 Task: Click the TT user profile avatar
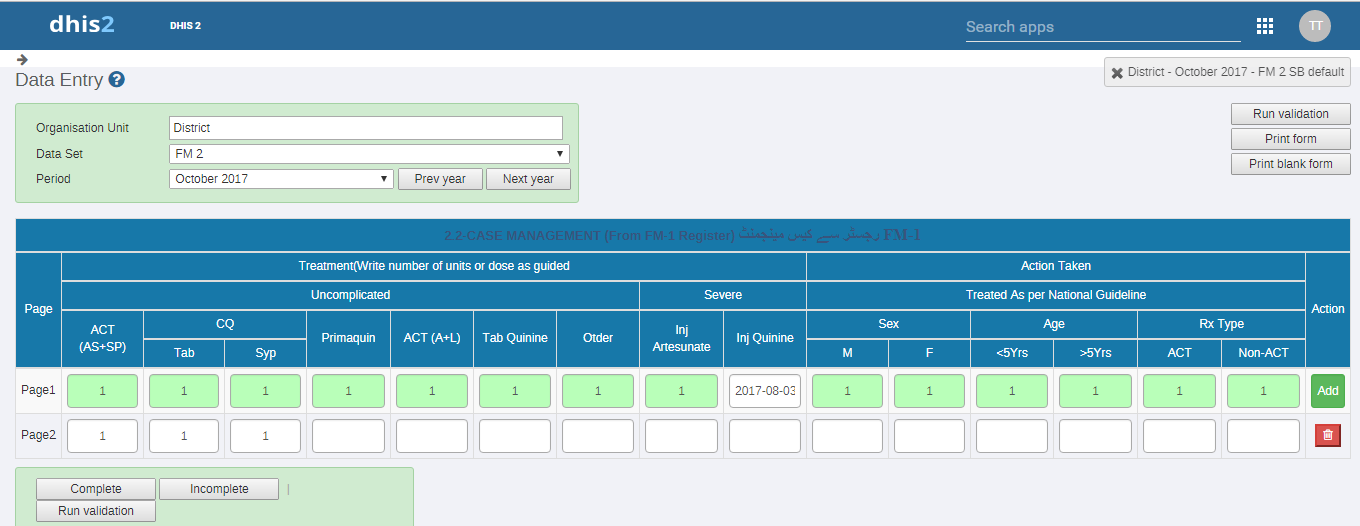click(1314, 26)
